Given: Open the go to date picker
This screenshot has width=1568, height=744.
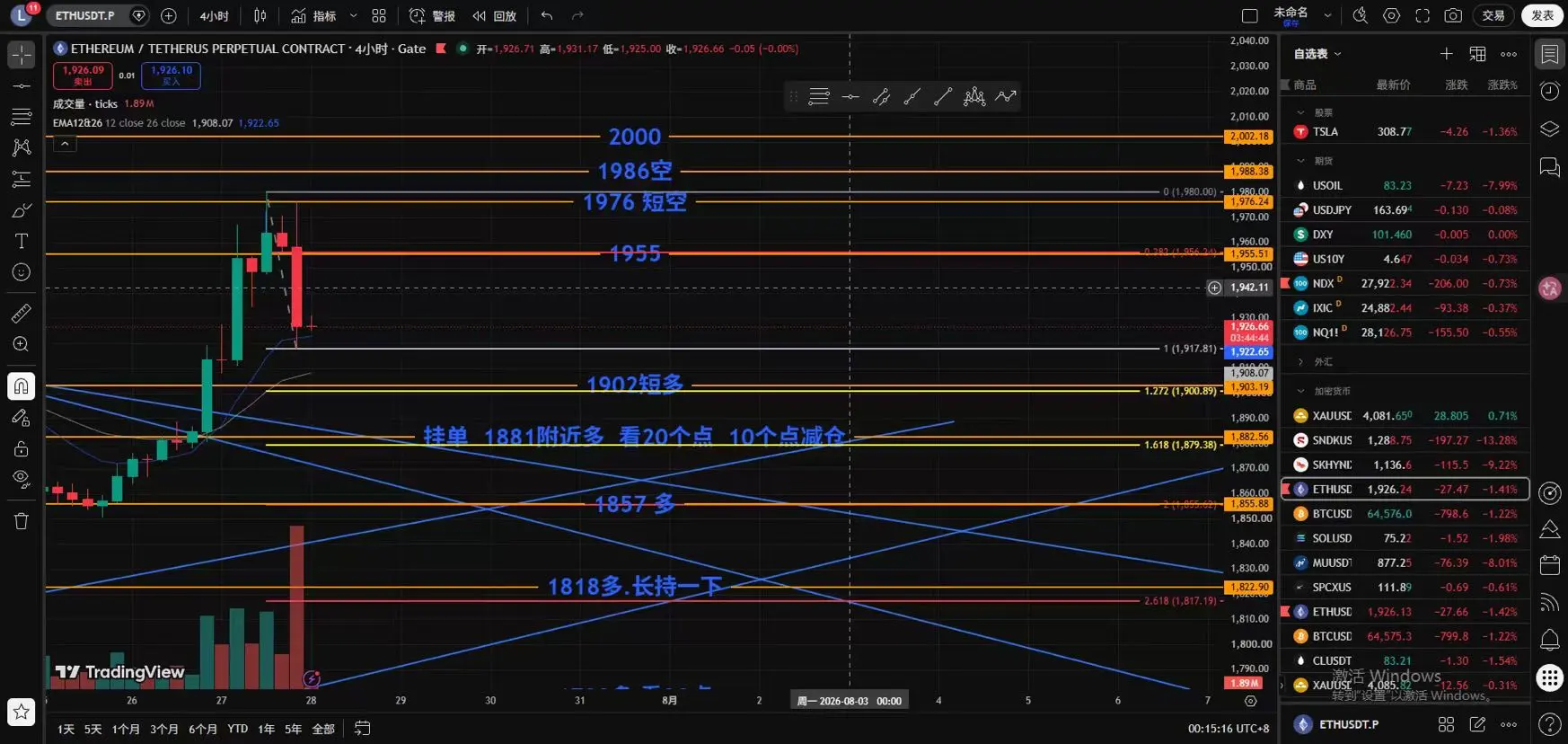Looking at the screenshot, I should pyautogui.click(x=362, y=729).
